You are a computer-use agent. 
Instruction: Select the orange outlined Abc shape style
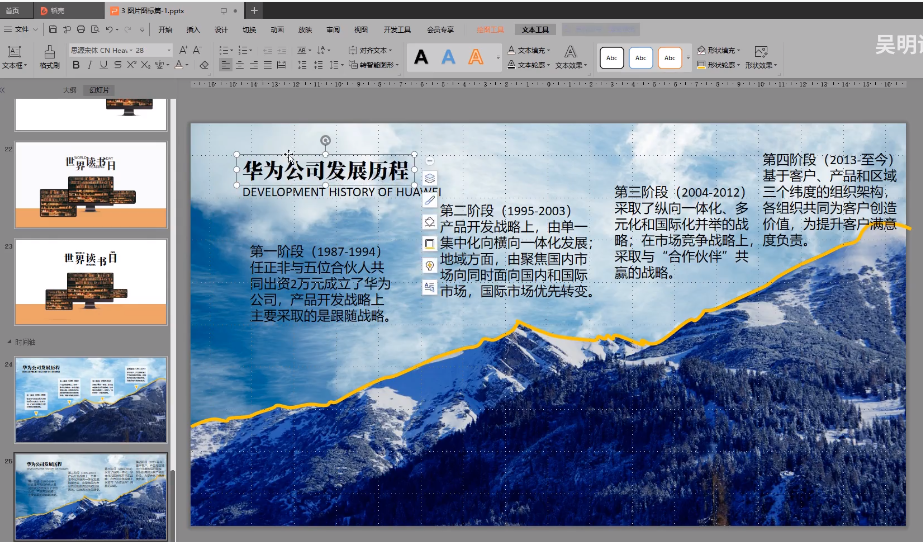point(669,58)
